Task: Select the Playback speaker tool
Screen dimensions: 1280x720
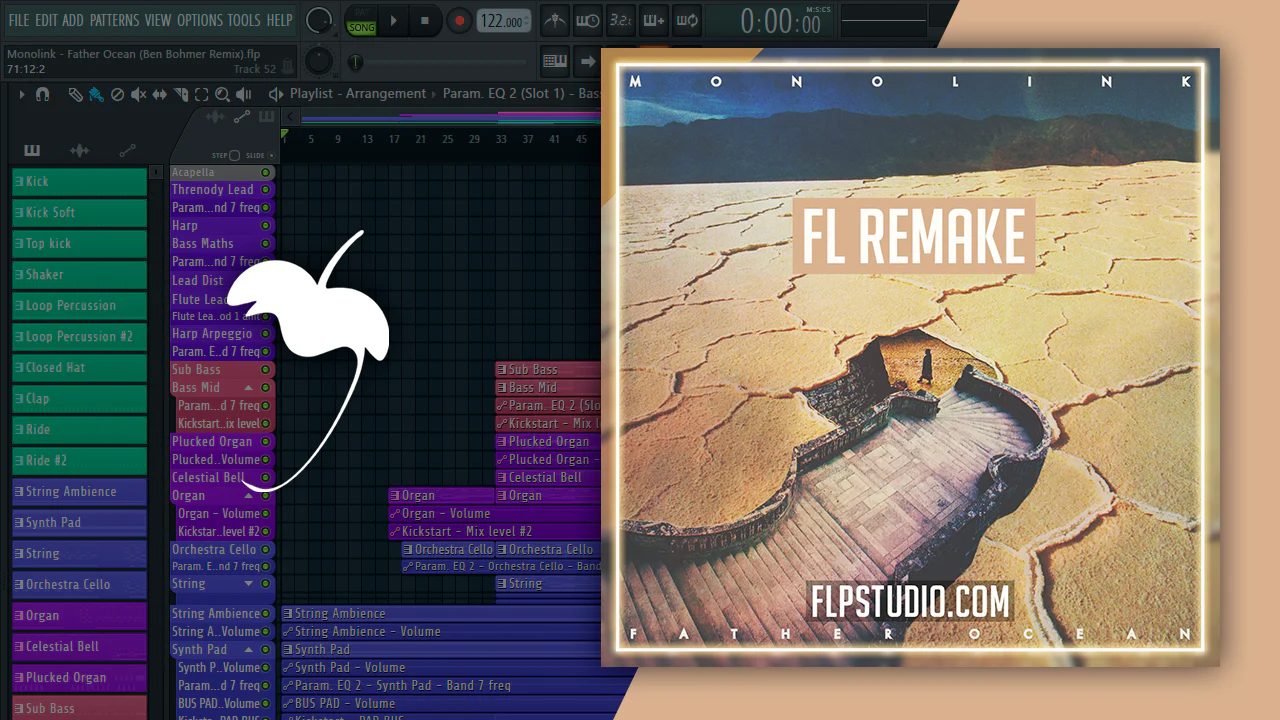Action: 243,94
